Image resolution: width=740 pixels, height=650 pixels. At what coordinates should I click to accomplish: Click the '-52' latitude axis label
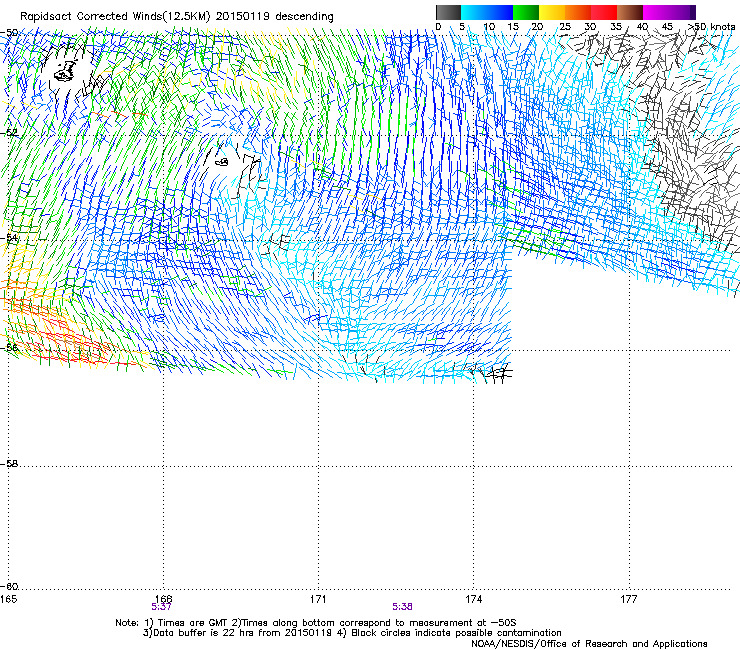[x=9, y=133]
